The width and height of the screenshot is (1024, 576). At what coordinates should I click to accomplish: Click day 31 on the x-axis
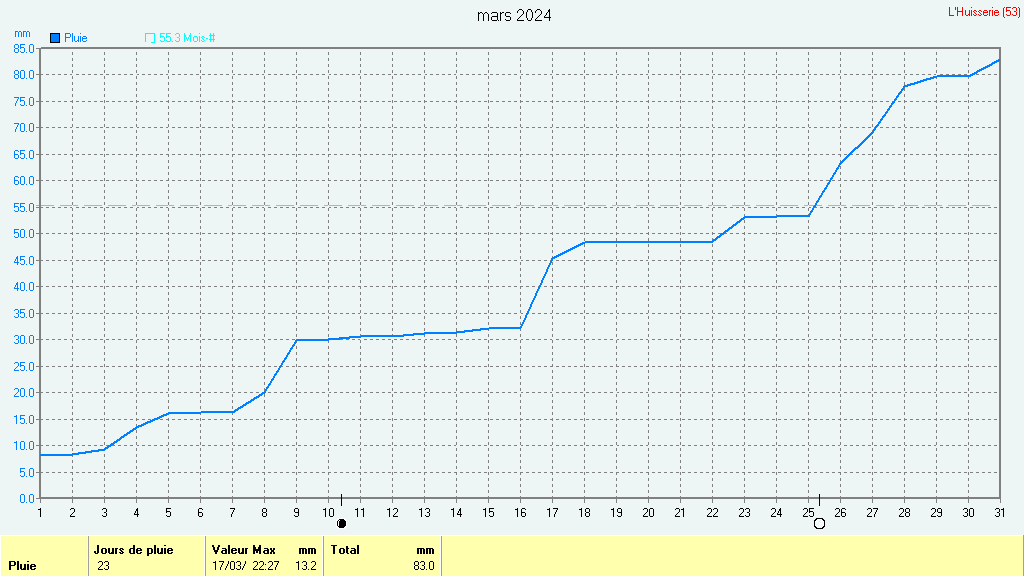coord(1000,513)
